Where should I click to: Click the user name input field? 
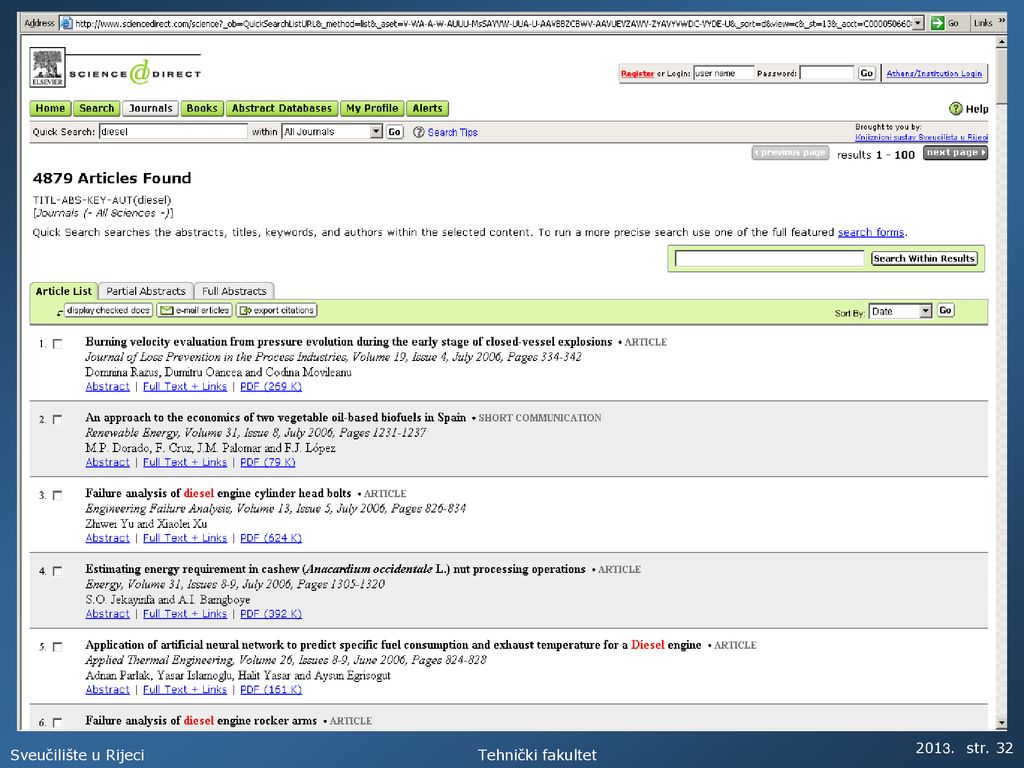(724, 73)
